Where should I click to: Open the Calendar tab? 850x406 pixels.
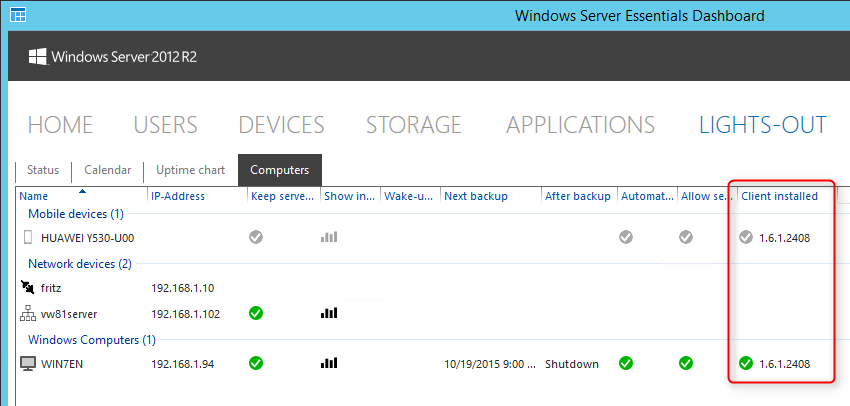point(107,170)
